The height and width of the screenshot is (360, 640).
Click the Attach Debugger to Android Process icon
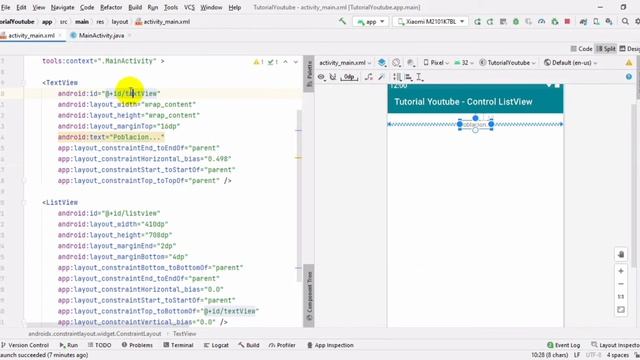point(555,22)
